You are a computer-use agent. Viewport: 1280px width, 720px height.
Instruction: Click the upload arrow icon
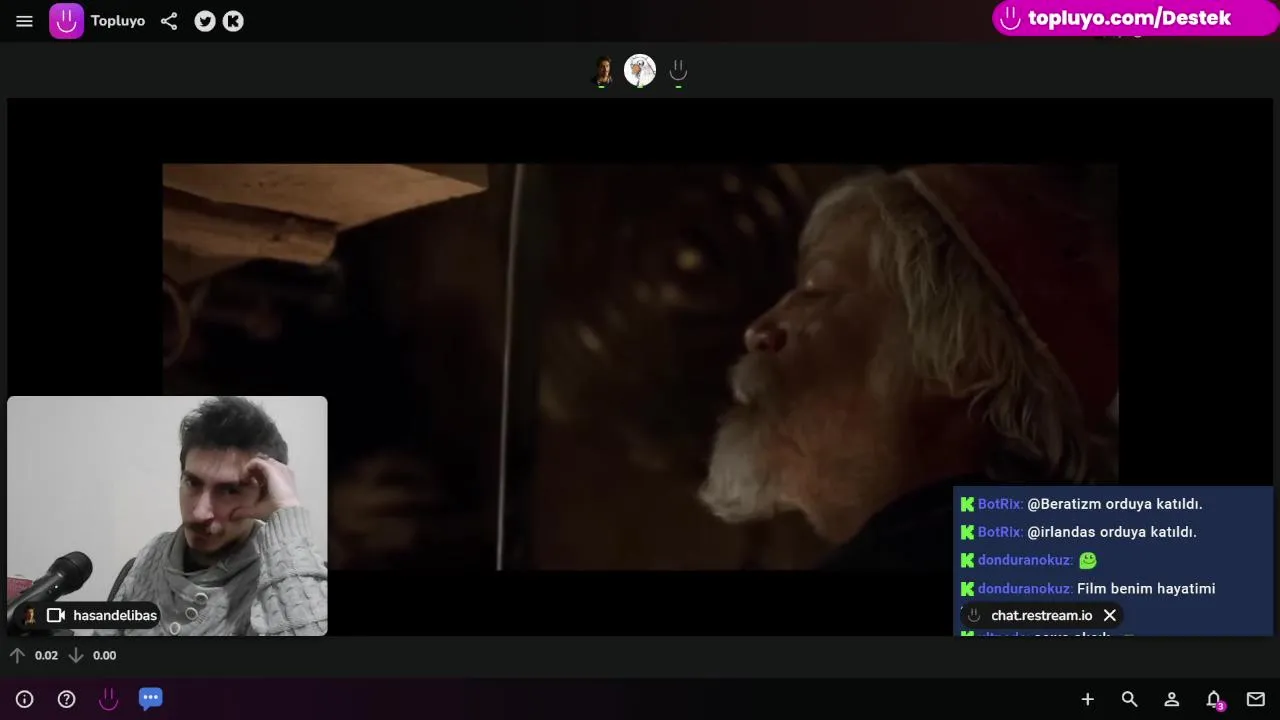point(17,655)
